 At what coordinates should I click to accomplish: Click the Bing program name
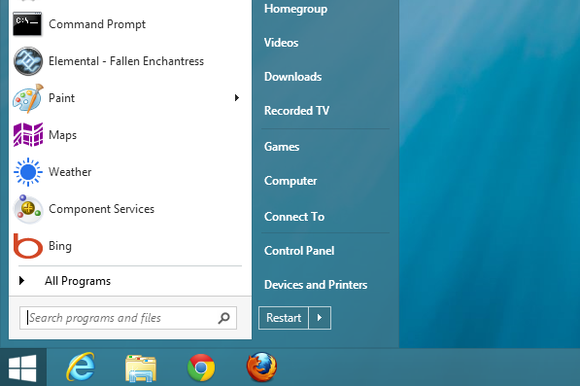(60, 246)
